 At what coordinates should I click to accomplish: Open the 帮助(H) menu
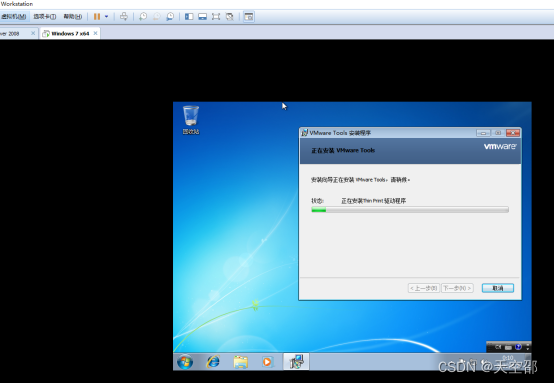coord(72,17)
